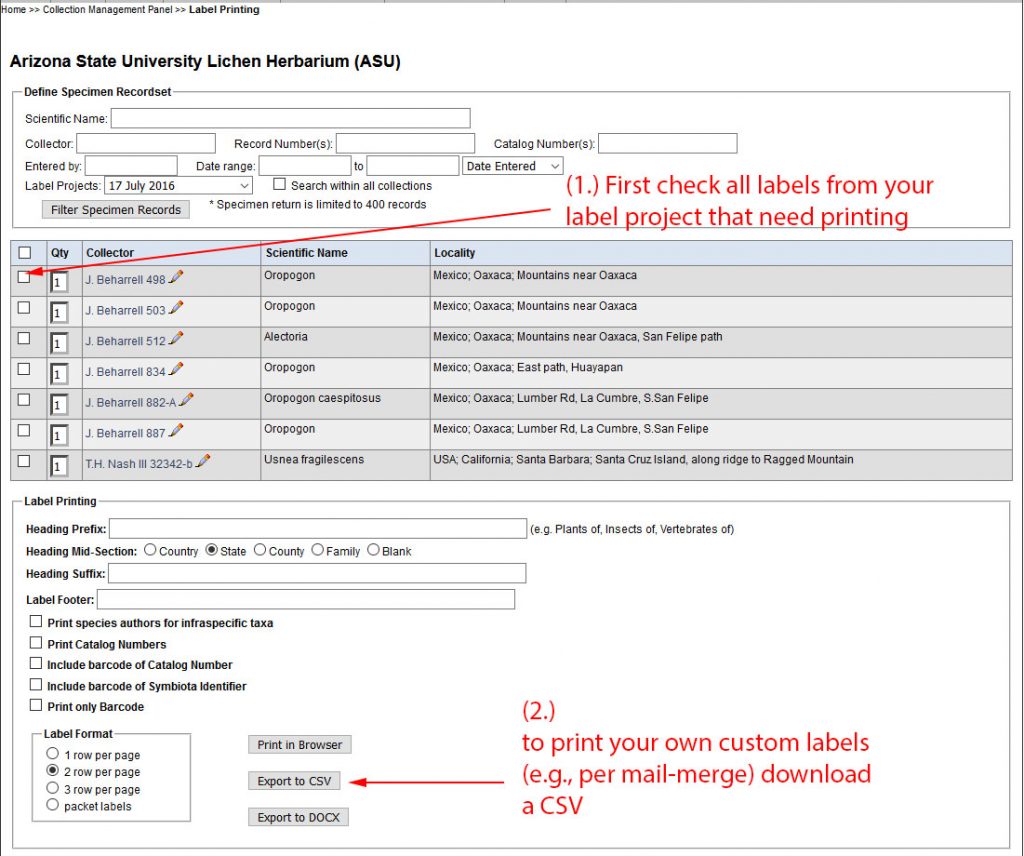The height and width of the screenshot is (856, 1024).
Task: Click Qty field for J. Beharrell 498
Action: tap(59, 282)
